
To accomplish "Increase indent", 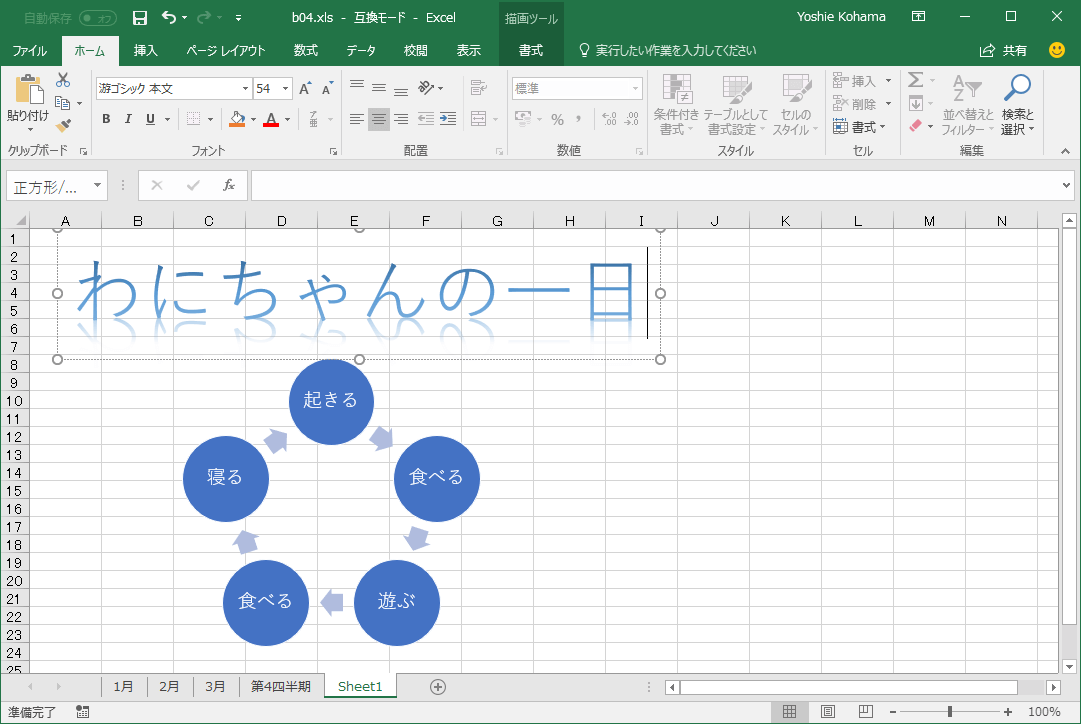I will pyautogui.click(x=448, y=119).
